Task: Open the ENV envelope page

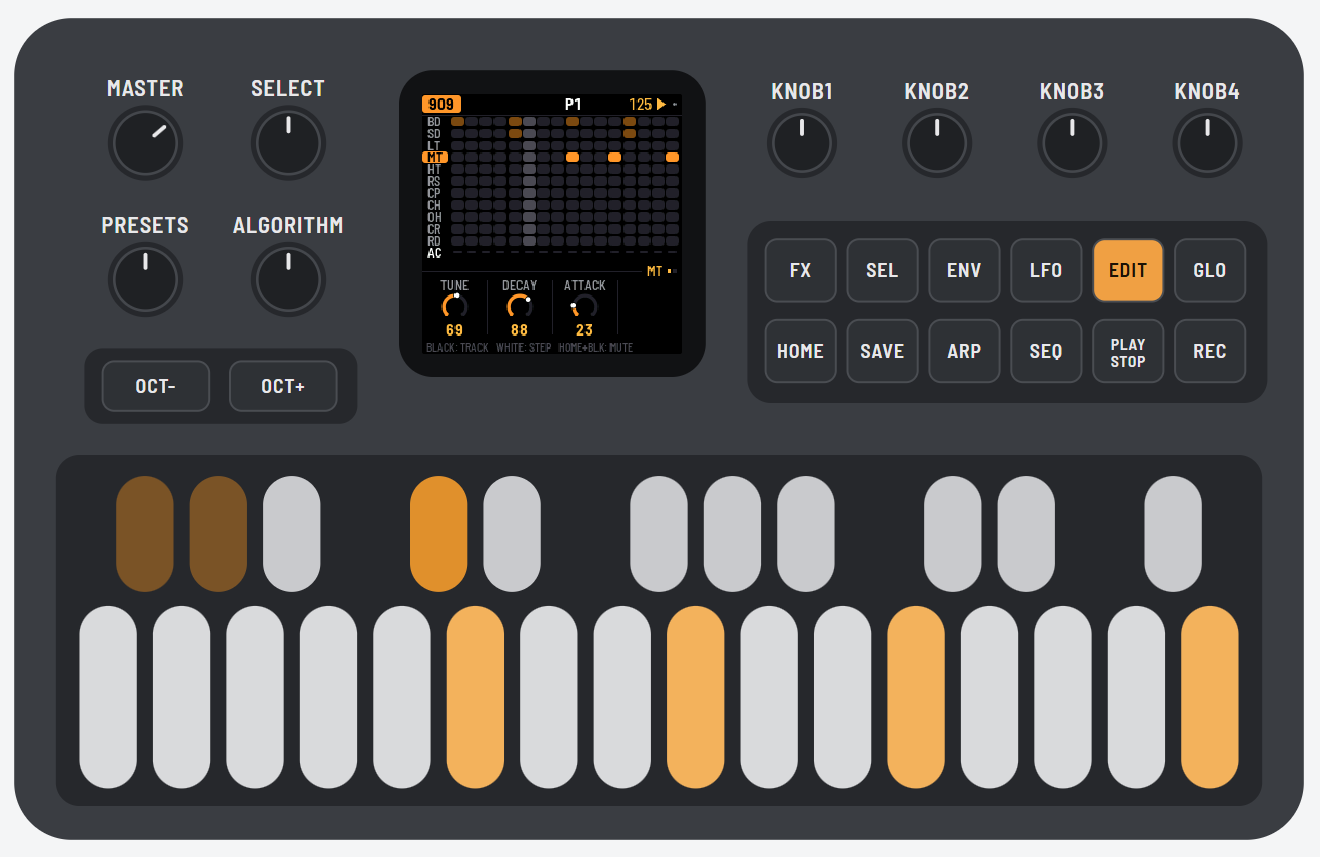Action: coord(964,270)
